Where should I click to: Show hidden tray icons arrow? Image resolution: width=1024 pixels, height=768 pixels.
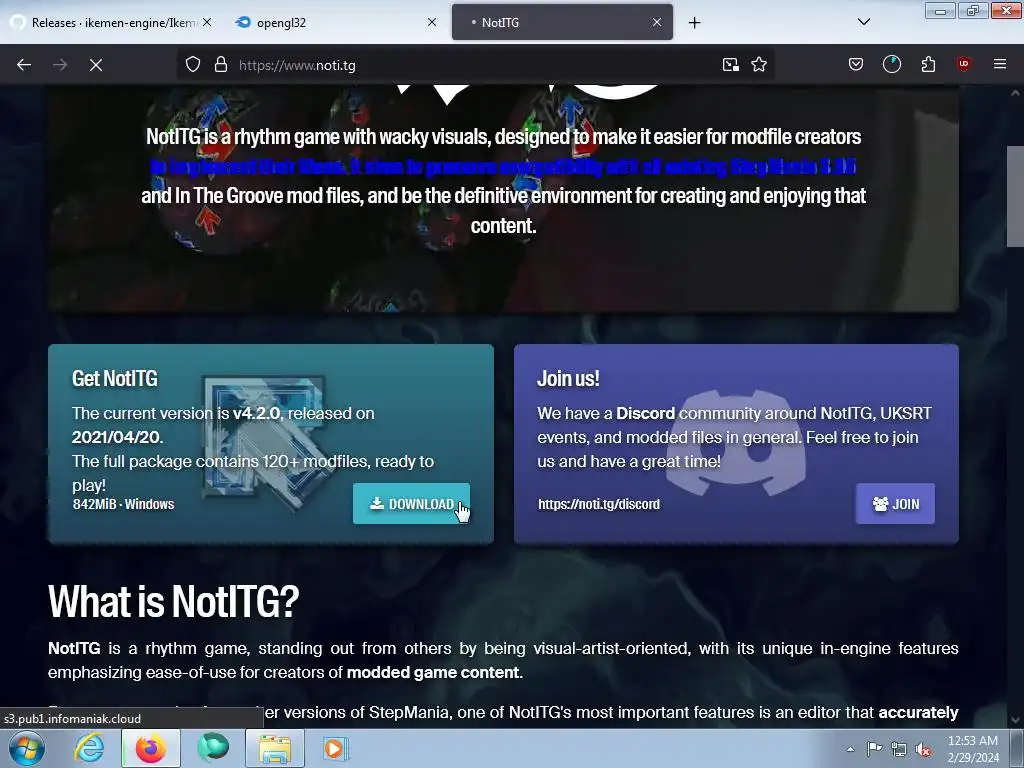(850, 749)
